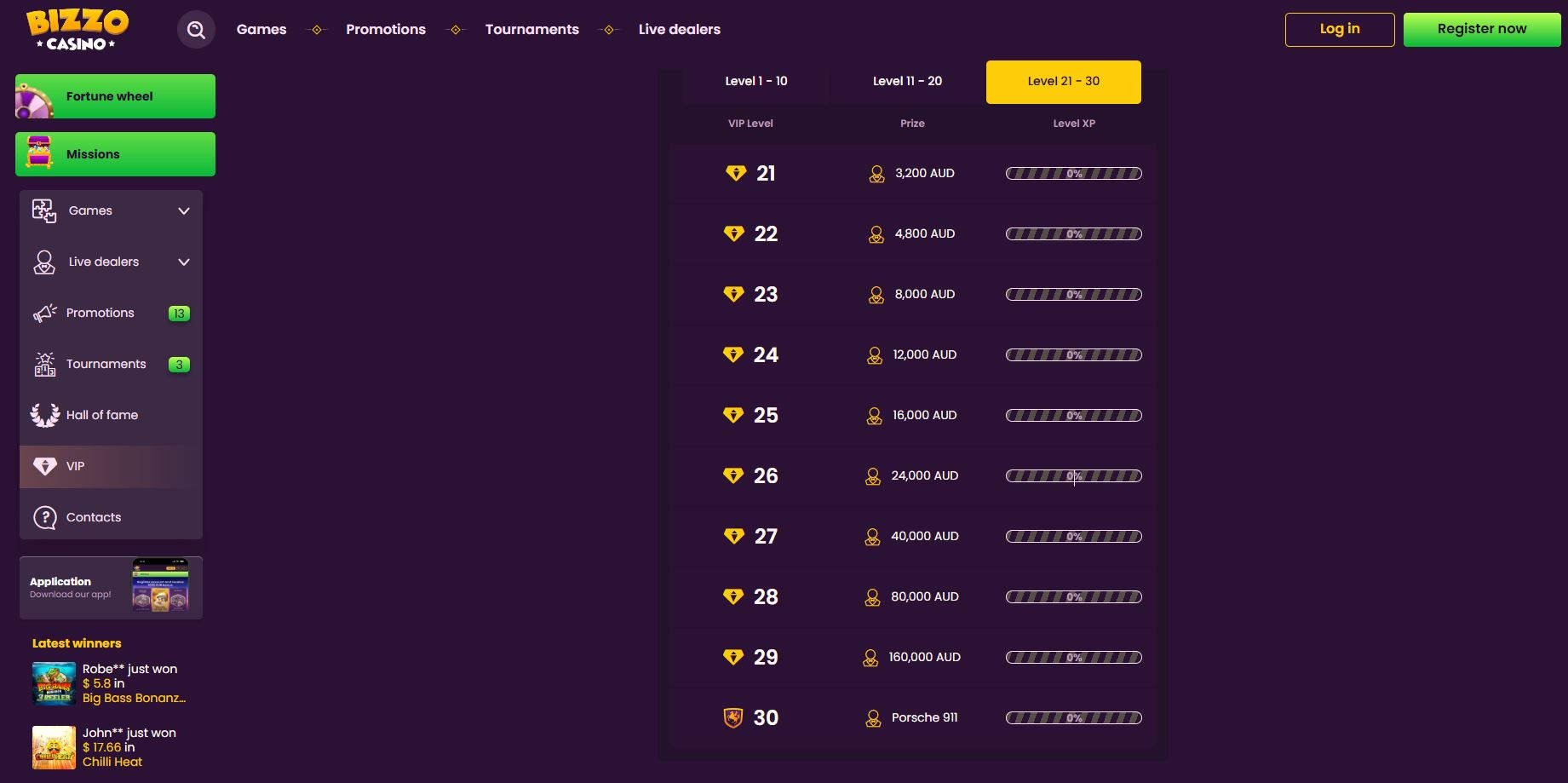Click the VIP diamond icon in sidebar
1568x783 pixels.
click(45, 466)
